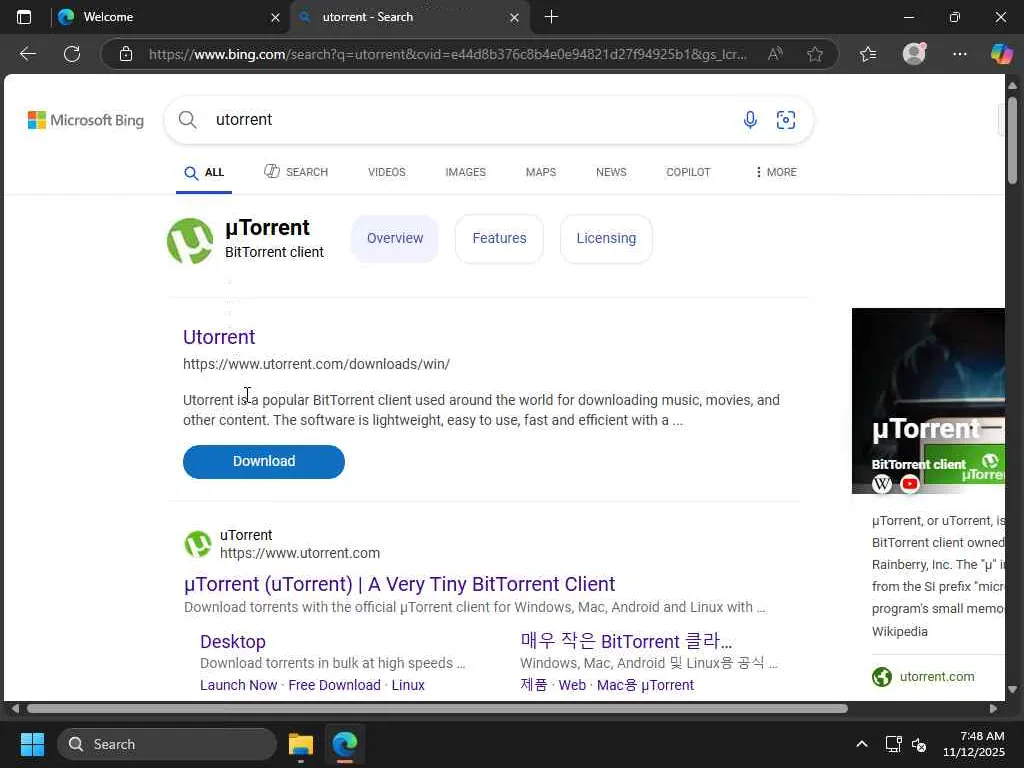Screen dimensions: 1024x768
Task: Open the Korean BitTorrent result link
Action: (626, 641)
